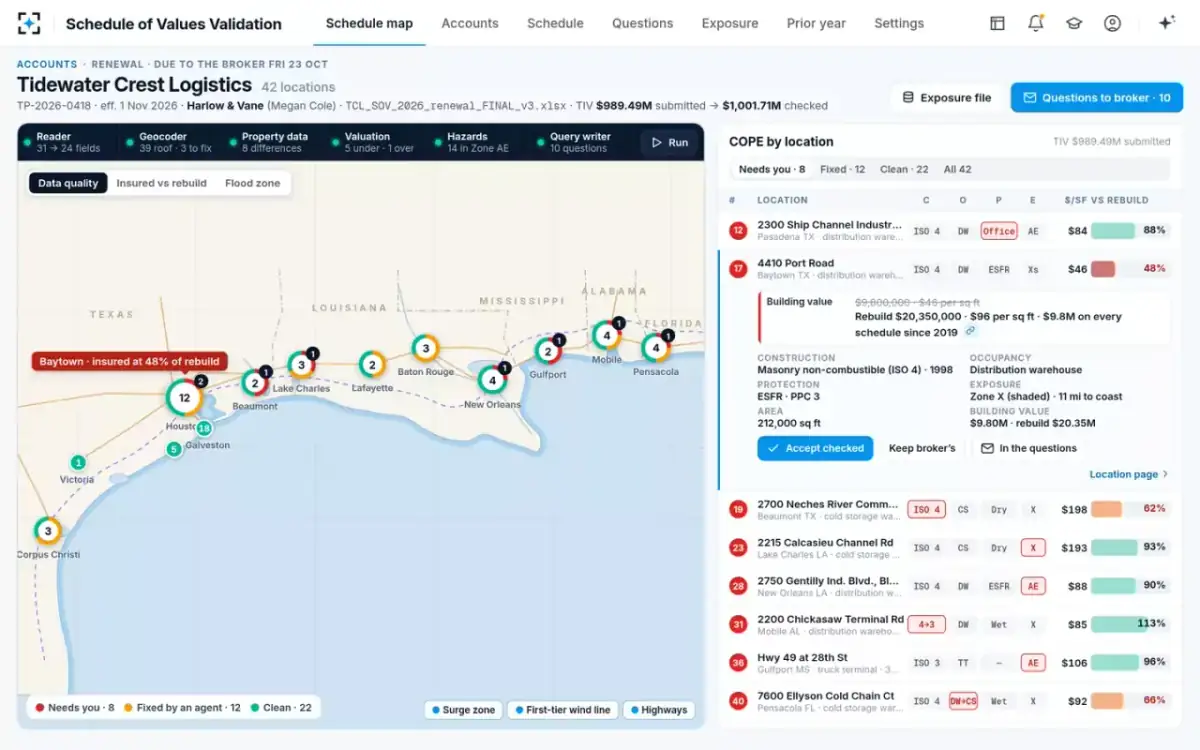Open Questions to broker 10
The height and width of the screenshot is (750, 1200).
[1096, 97]
